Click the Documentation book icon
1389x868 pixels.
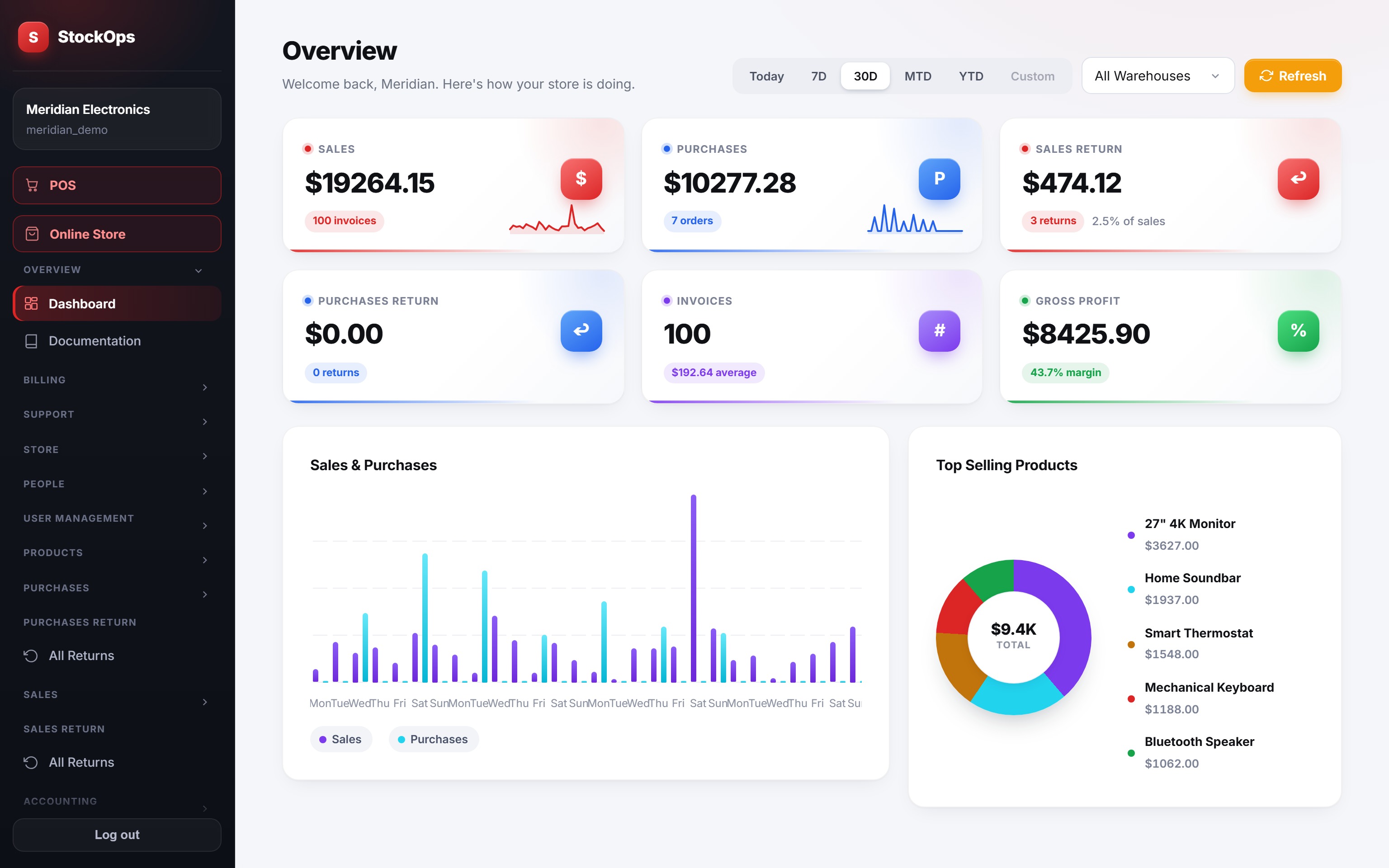[31, 341]
